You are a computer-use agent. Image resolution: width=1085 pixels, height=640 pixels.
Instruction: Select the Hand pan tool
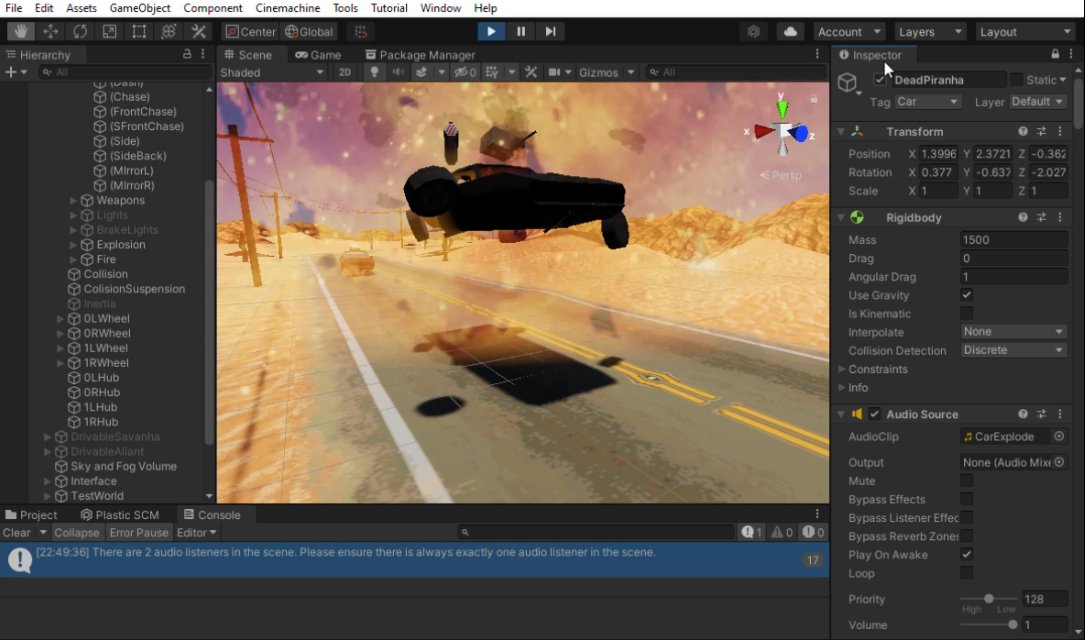[20, 31]
